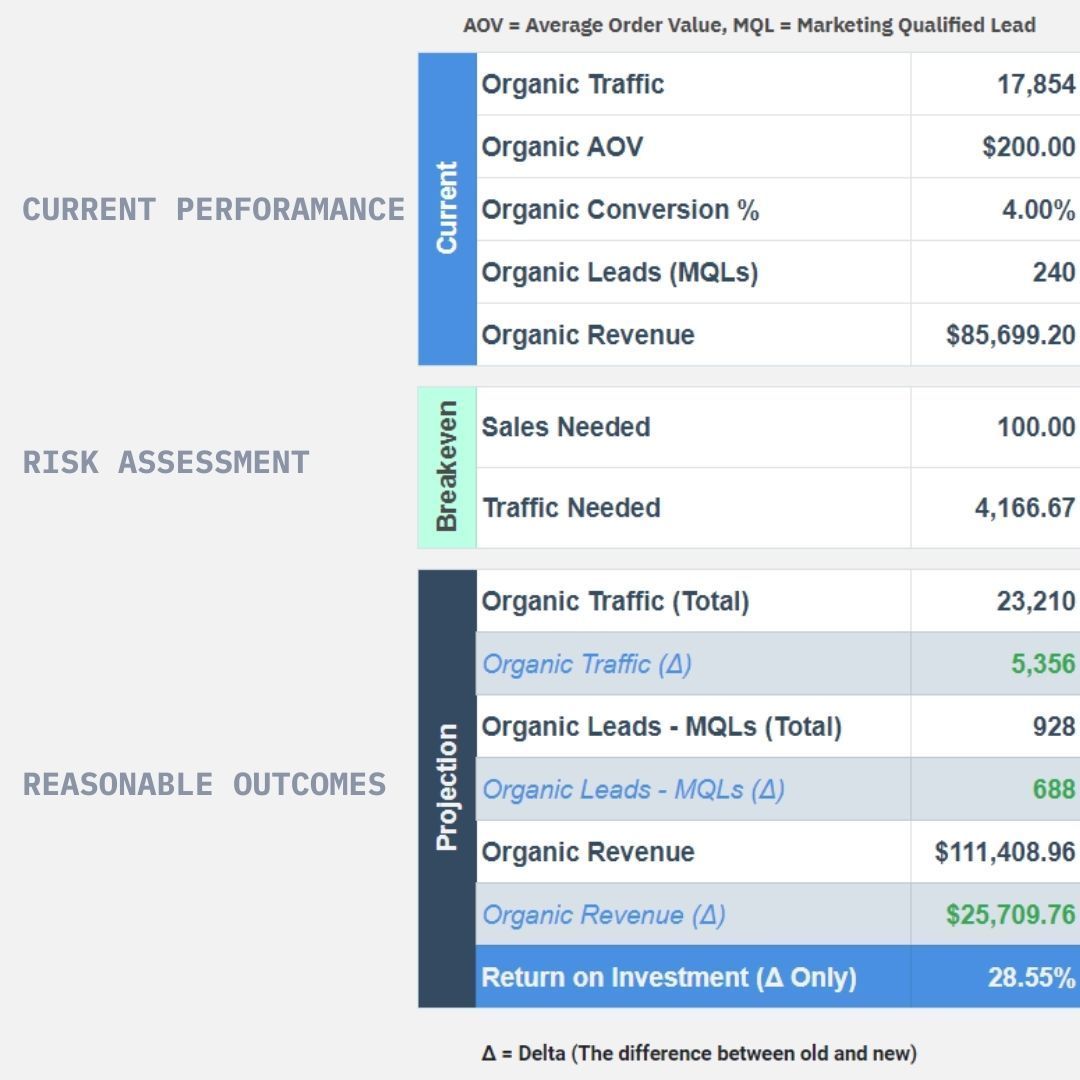
Task: Click the Organic Leads (MQLs) label
Action: pyautogui.click(x=620, y=273)
